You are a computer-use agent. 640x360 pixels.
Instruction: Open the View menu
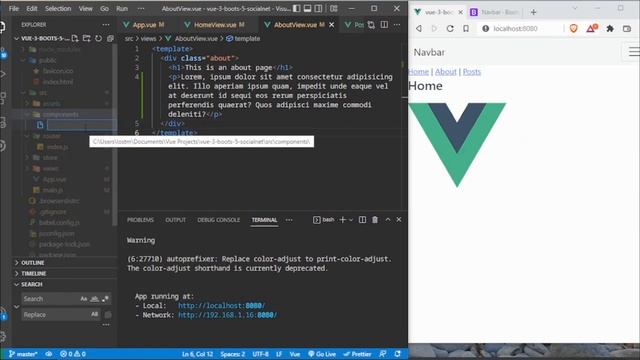[x=85, y=9]
